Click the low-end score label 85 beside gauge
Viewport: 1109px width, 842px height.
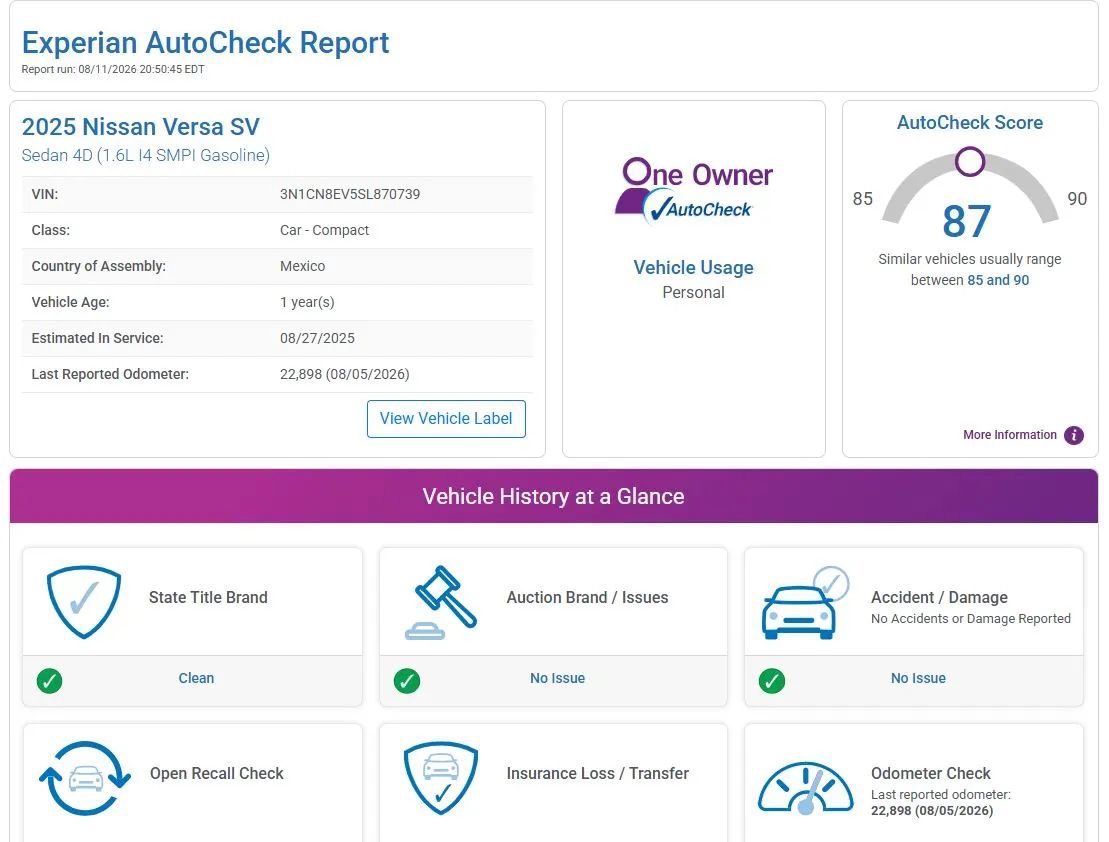pyautogui.click(x=862, y=199)
